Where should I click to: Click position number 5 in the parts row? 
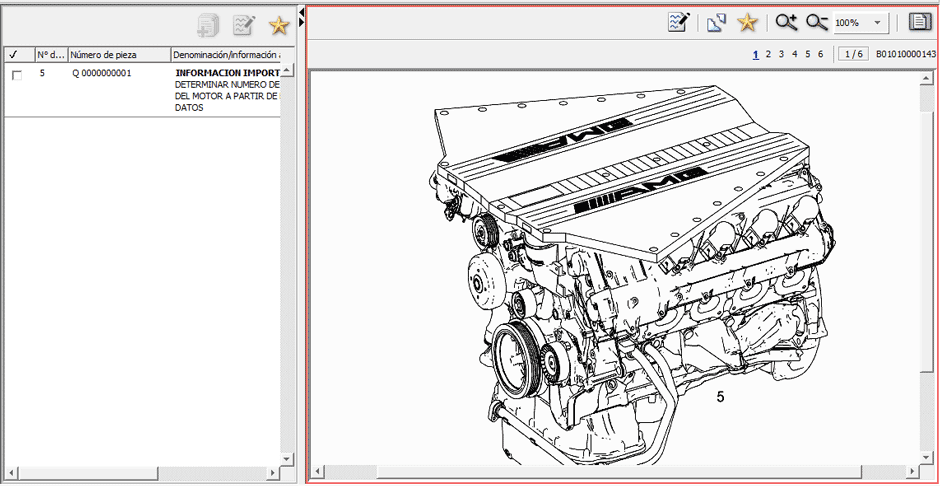42,73
